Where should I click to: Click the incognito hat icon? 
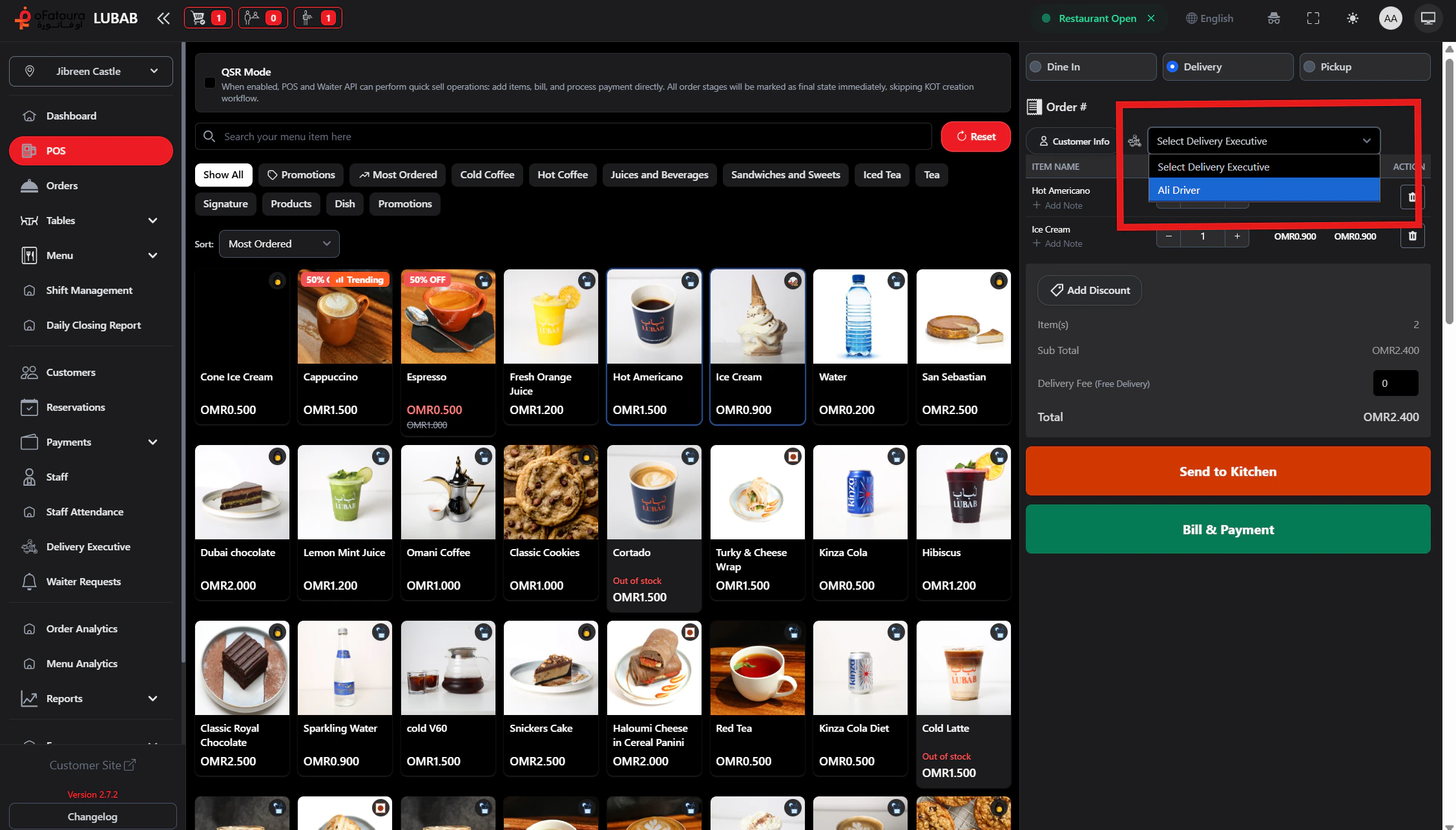point(1273,18)
